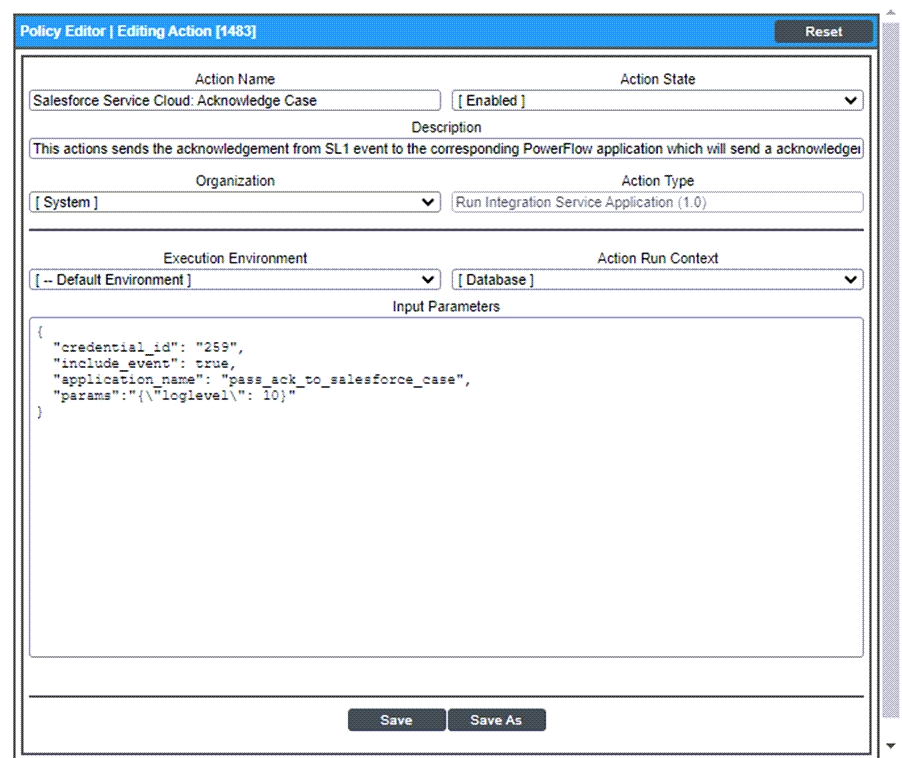The image size is (902, 758).
Task: Click the Action Name label
Action: [x=235, y=79]
